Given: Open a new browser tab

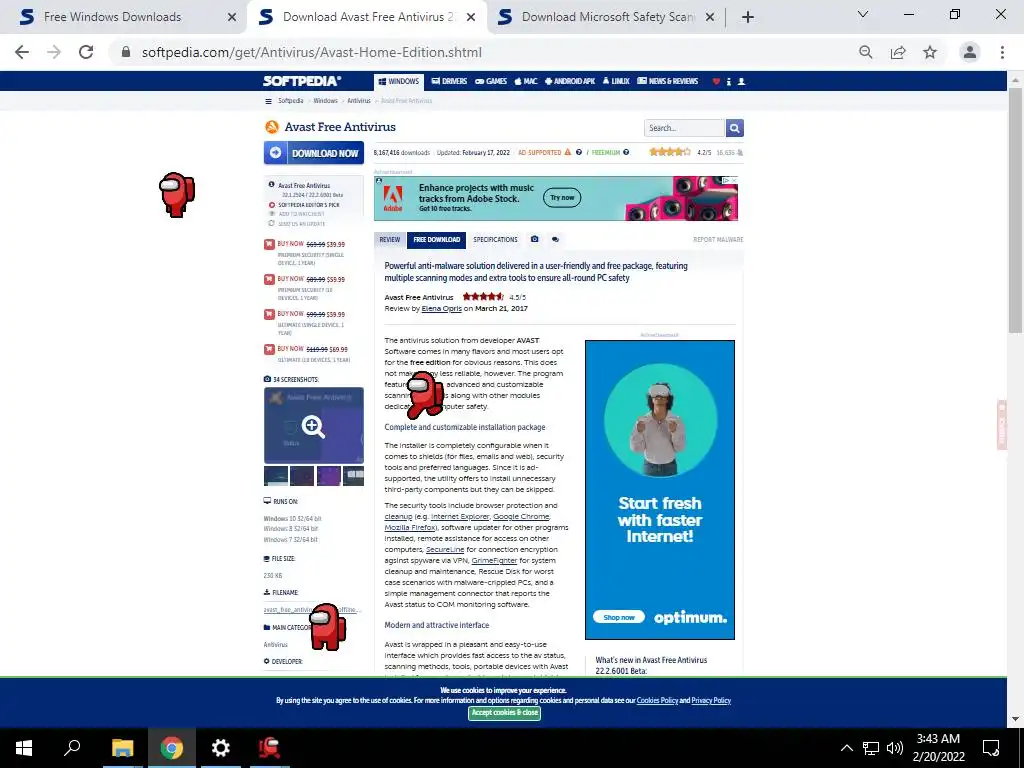Looking at the screenshot, I should tap(748, 17).
